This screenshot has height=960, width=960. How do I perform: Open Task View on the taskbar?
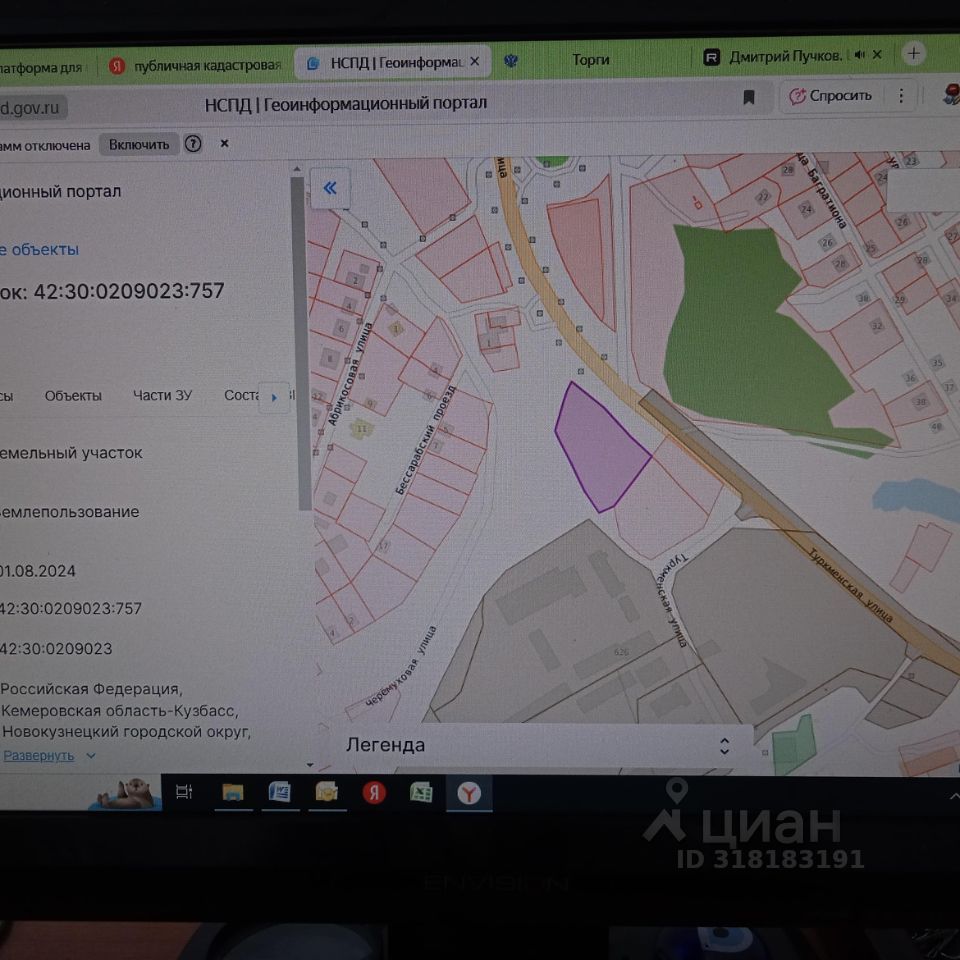point(184,792)
